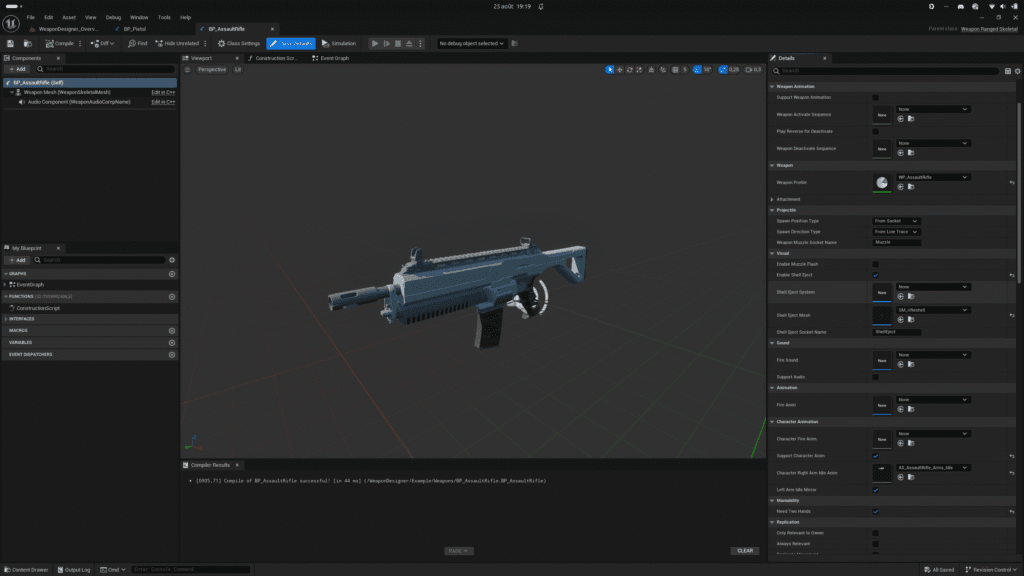Screen dimensions: 1024x576
Task: Switch to the Event Graph tab
Action: 331,58
